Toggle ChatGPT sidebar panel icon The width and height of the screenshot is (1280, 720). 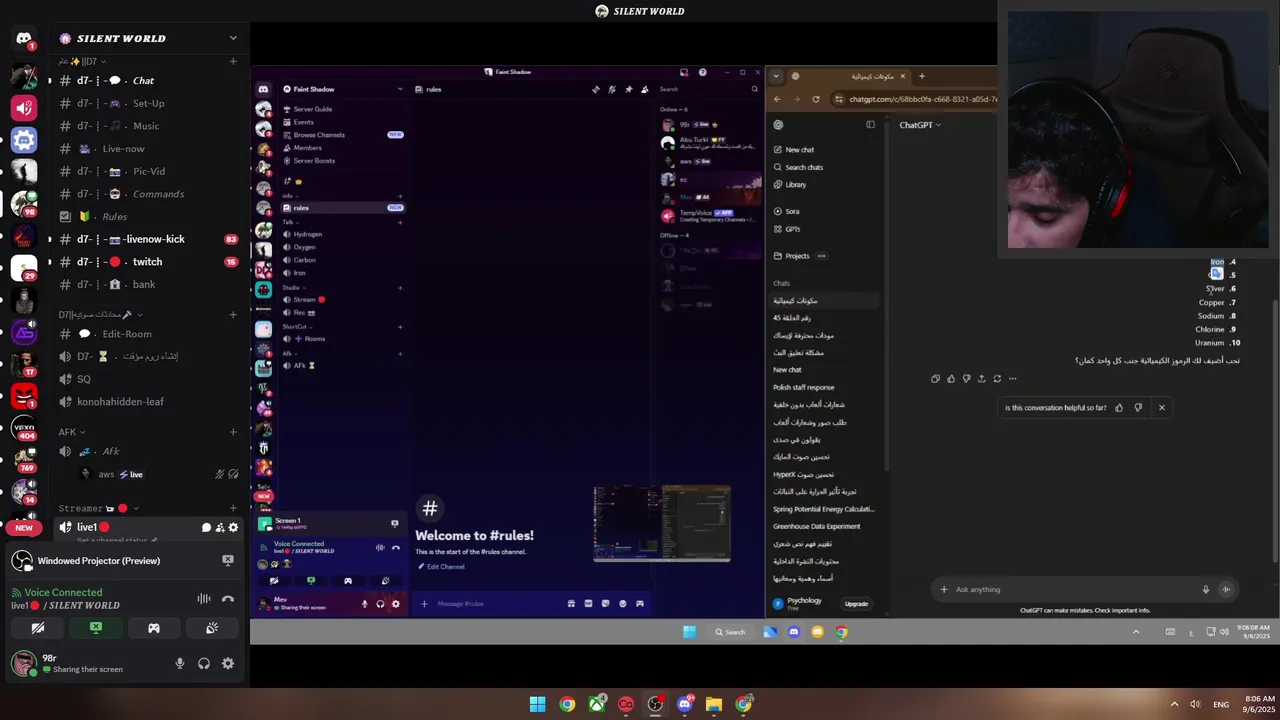pos(870,125)
